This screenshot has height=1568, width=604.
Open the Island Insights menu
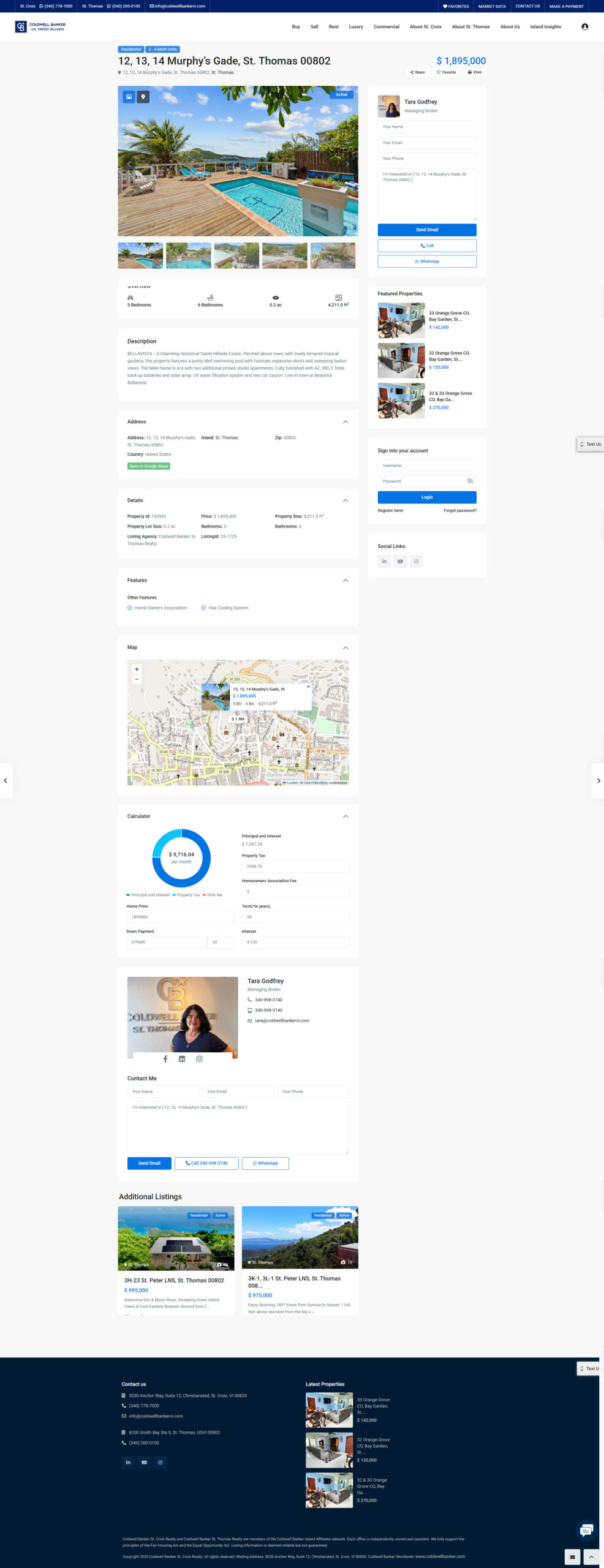click(x=545, y=27)
